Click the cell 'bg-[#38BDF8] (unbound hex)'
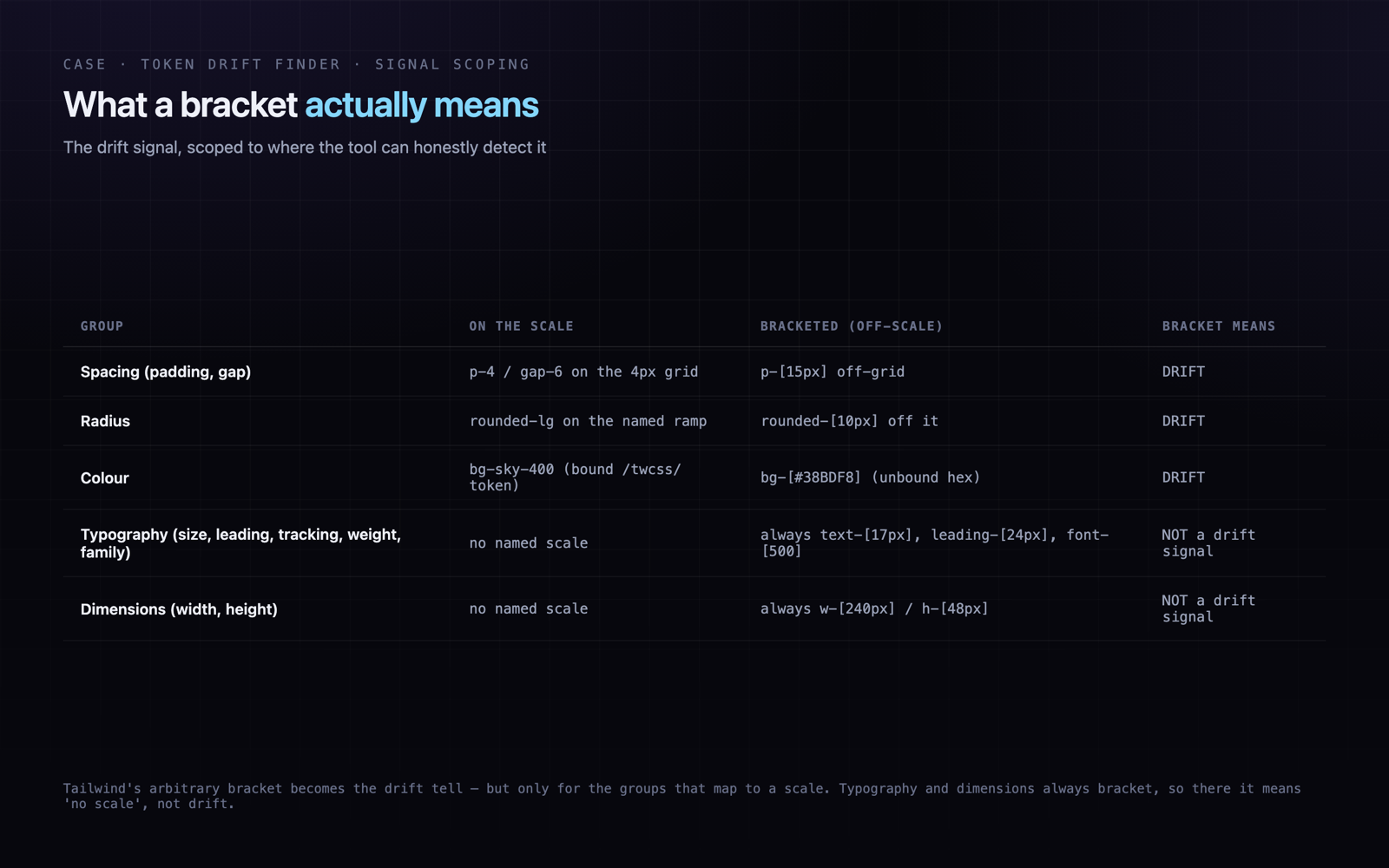1389x868 pixels. click(870, 477)
